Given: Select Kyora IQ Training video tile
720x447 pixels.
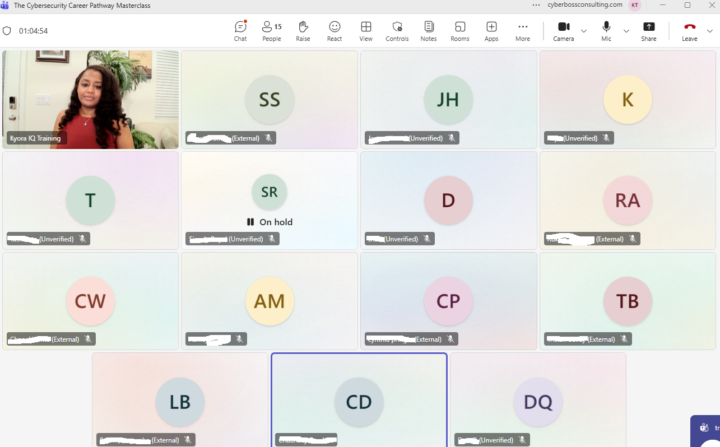Looking at the screenshot, I should (x=90, y=99).
